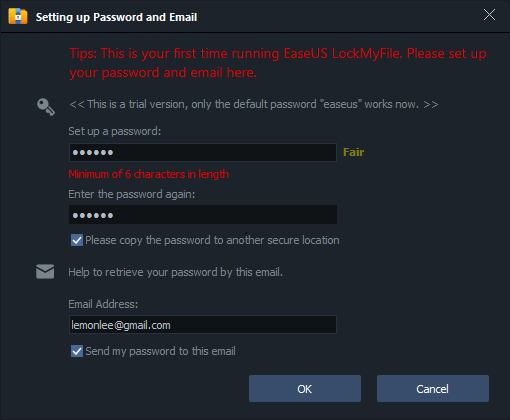Click the envelope mail icon

pos(45,272)
